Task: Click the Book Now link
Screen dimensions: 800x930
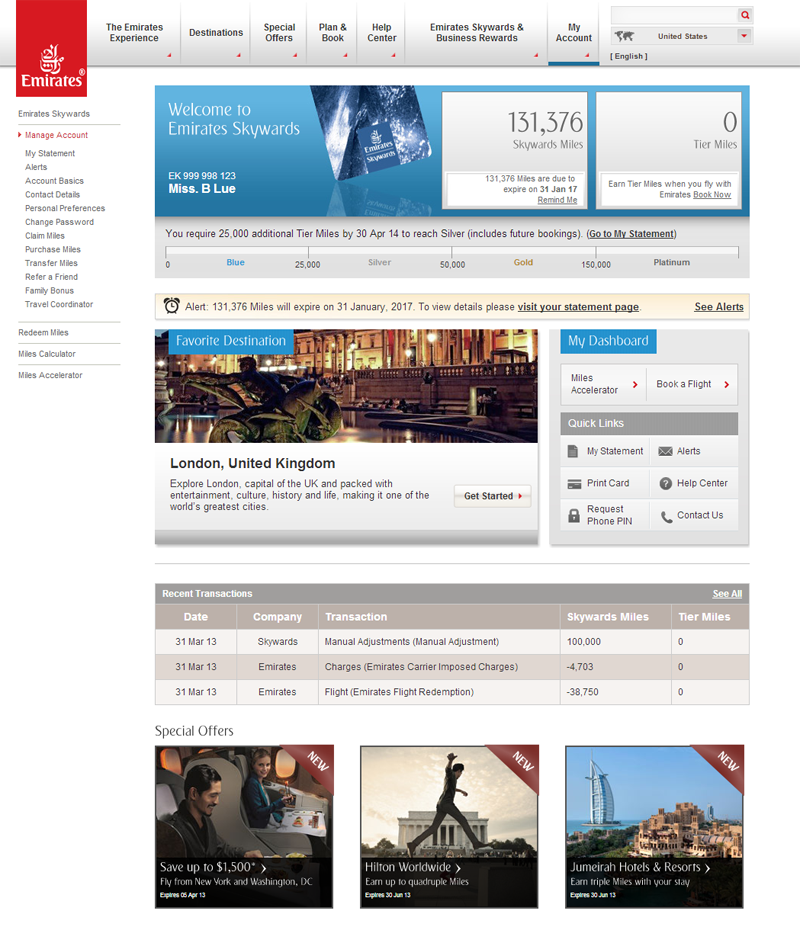Action: coord(712,195)
